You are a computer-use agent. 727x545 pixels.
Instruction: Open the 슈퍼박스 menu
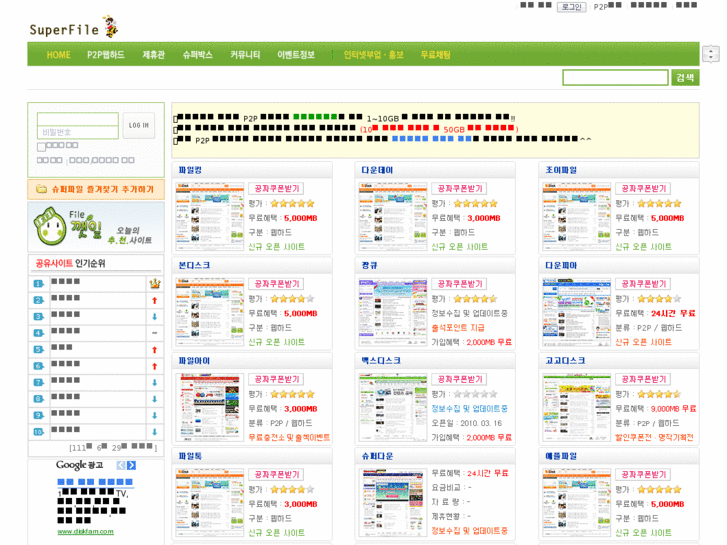pos(198,55)
